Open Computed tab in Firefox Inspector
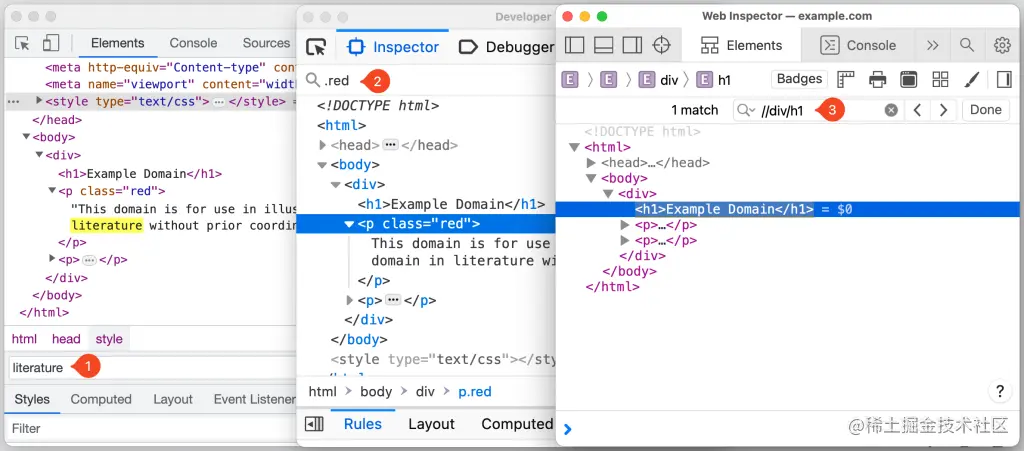Viewport: 1024px width, 451px height. coord(517,424)
